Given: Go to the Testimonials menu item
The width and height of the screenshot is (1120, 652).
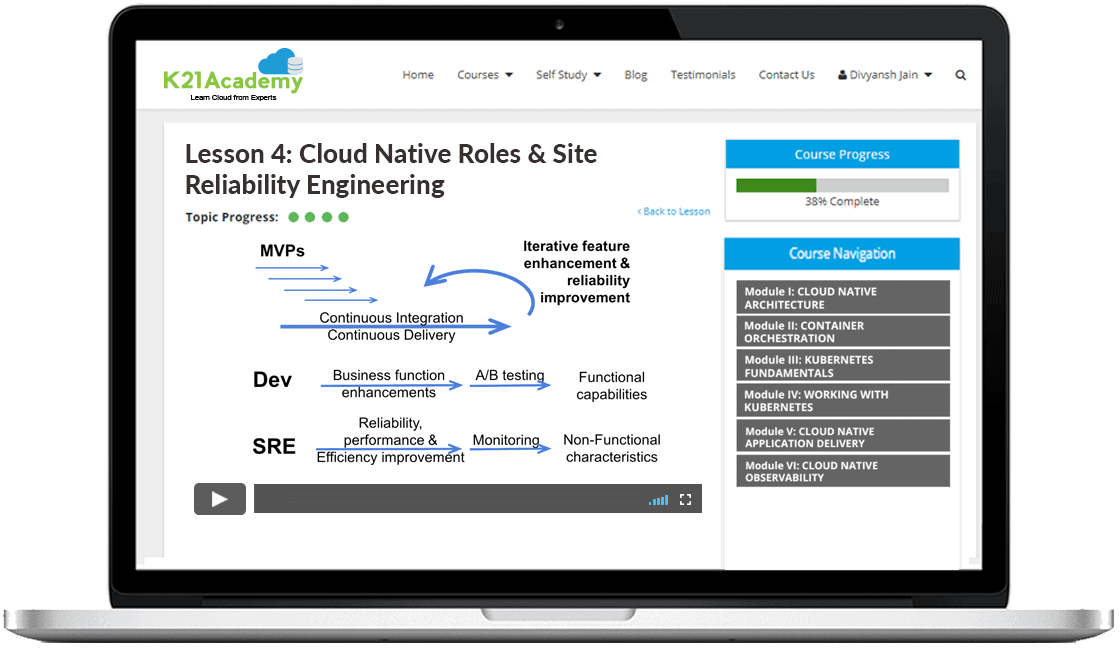Looking at the screenshot, I should (703, 74).
